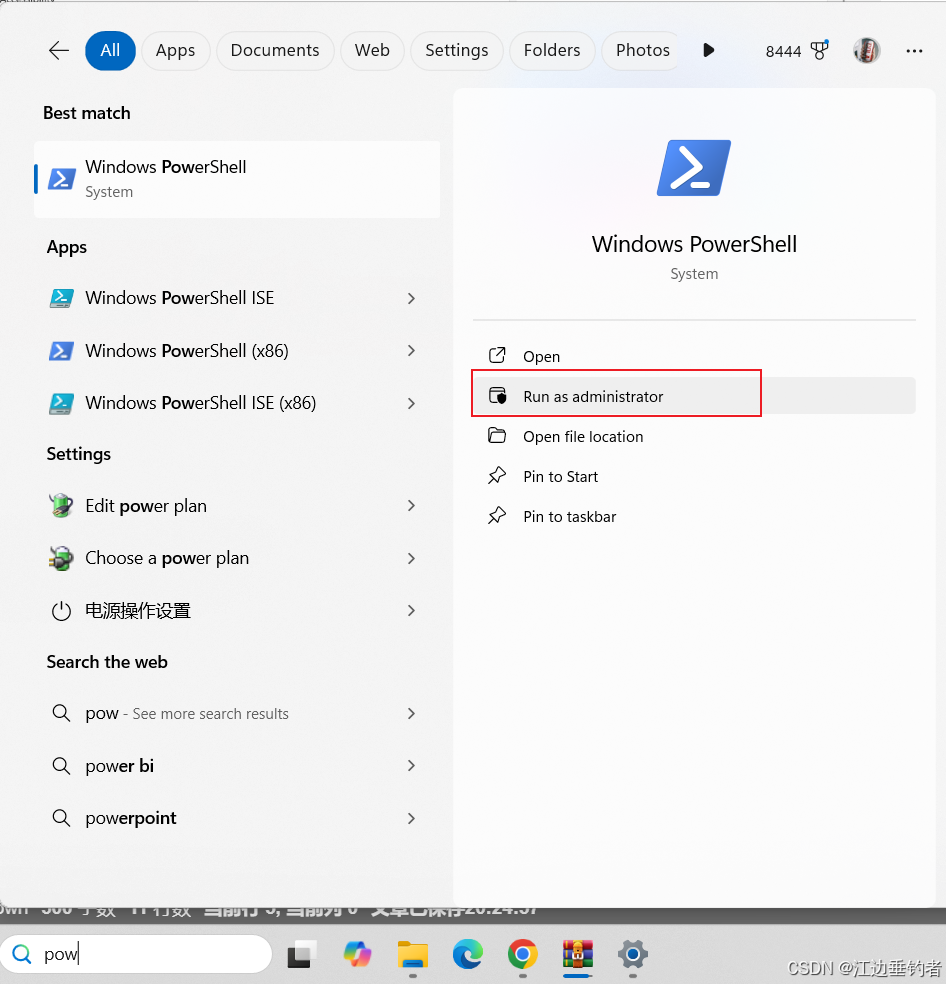
Task: Switch to the Photos filter tab
Action: point(642,50)
